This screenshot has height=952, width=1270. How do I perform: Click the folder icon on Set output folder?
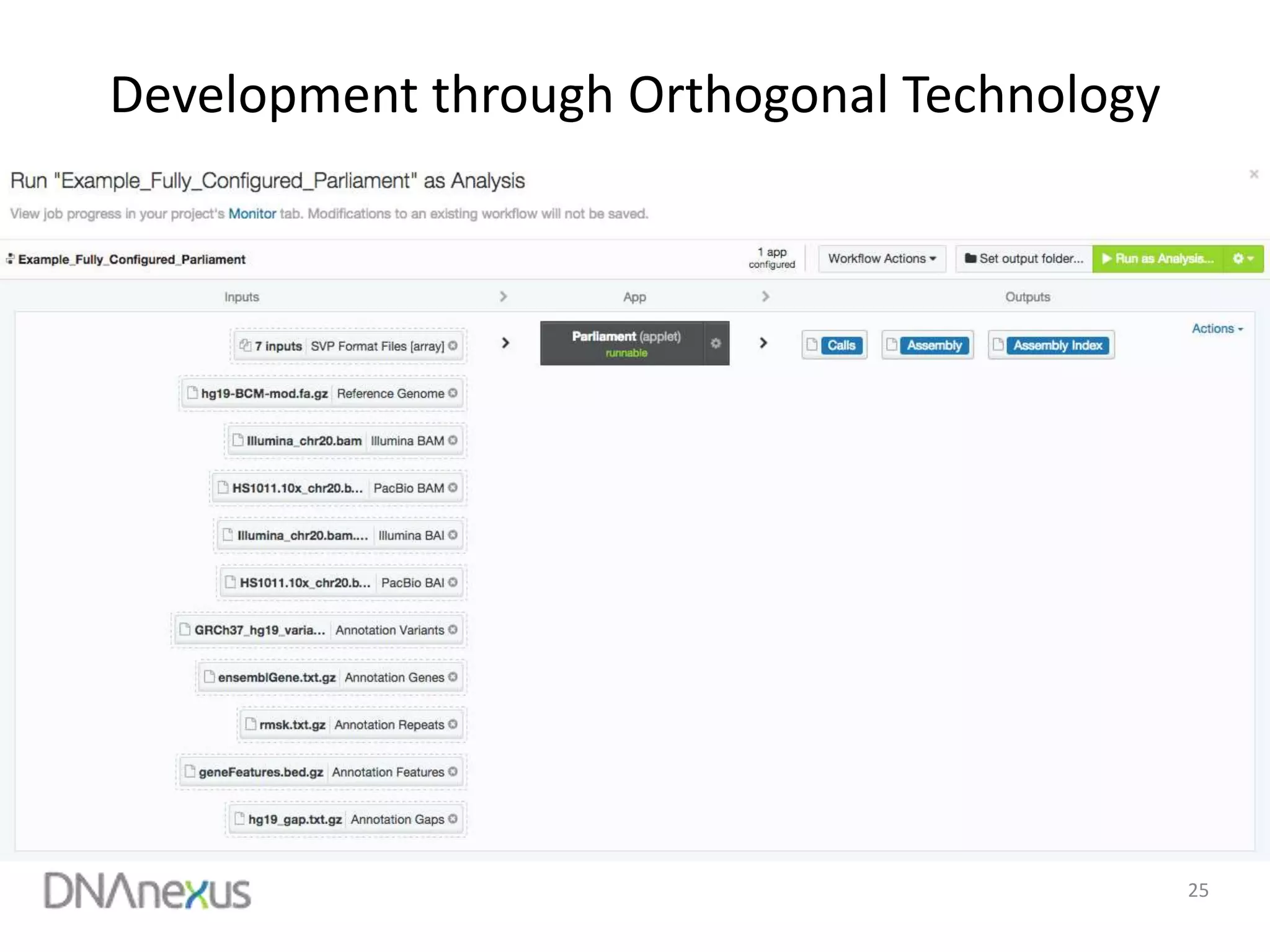coord(970,258)
